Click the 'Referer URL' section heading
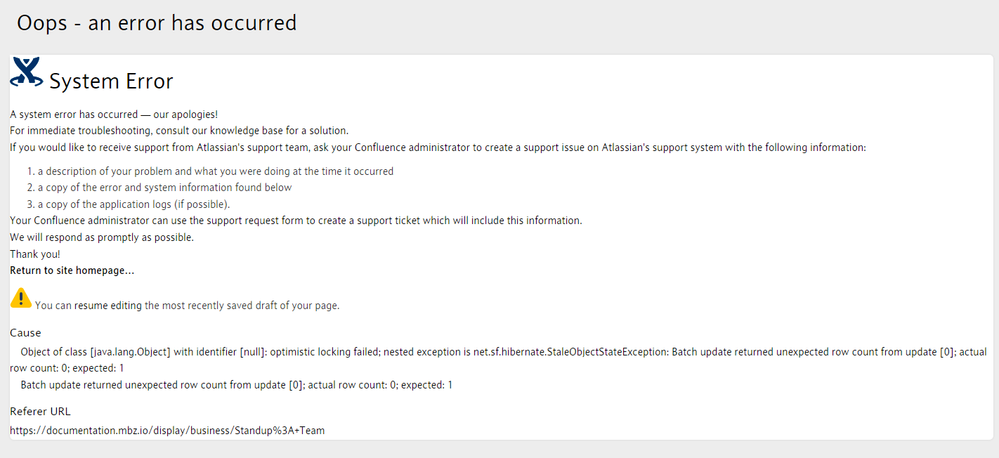The image size is (999, 458). [x=40, y=411]
